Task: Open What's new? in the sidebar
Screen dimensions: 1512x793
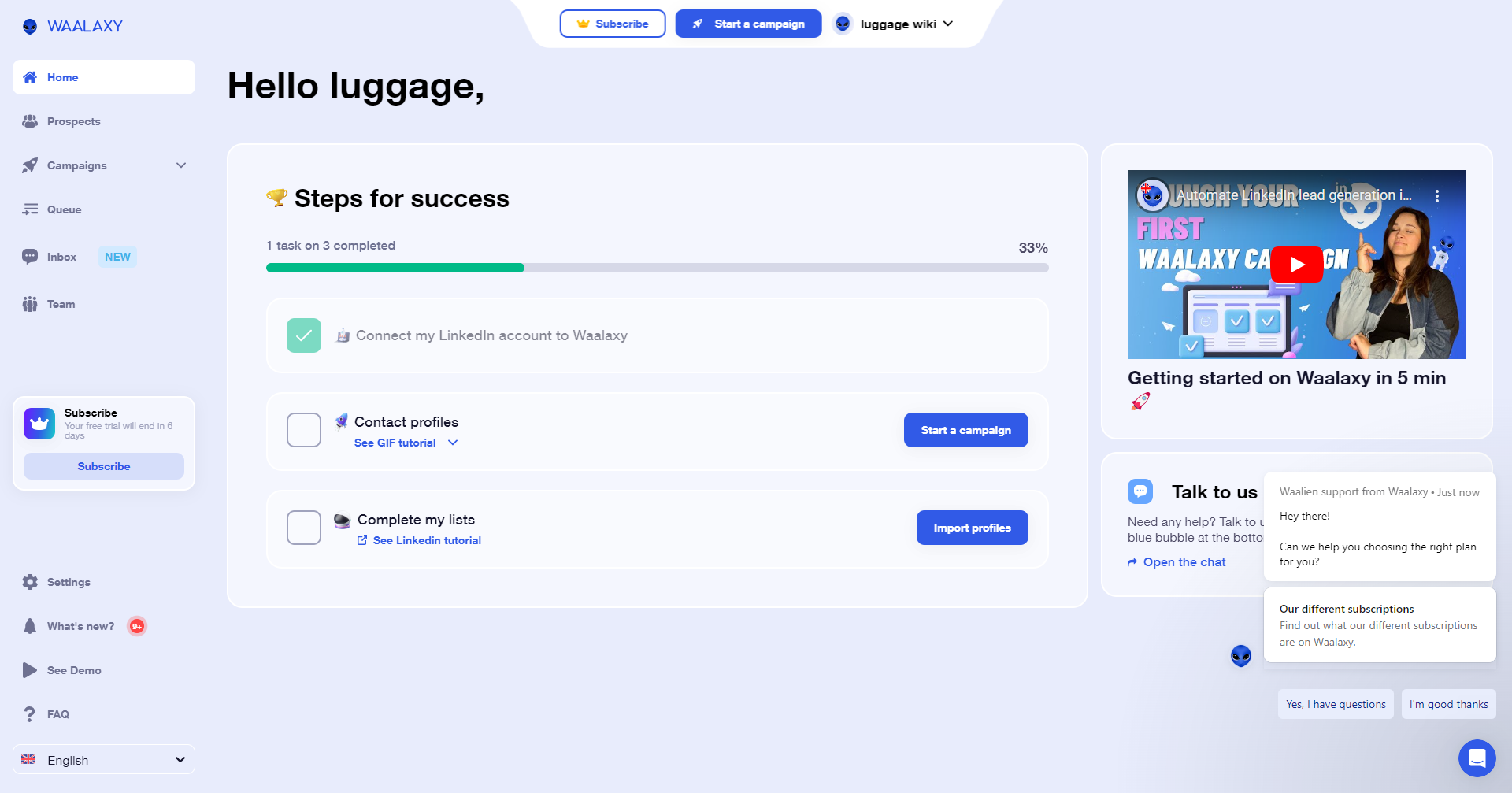Action: [x=104, y=626]
